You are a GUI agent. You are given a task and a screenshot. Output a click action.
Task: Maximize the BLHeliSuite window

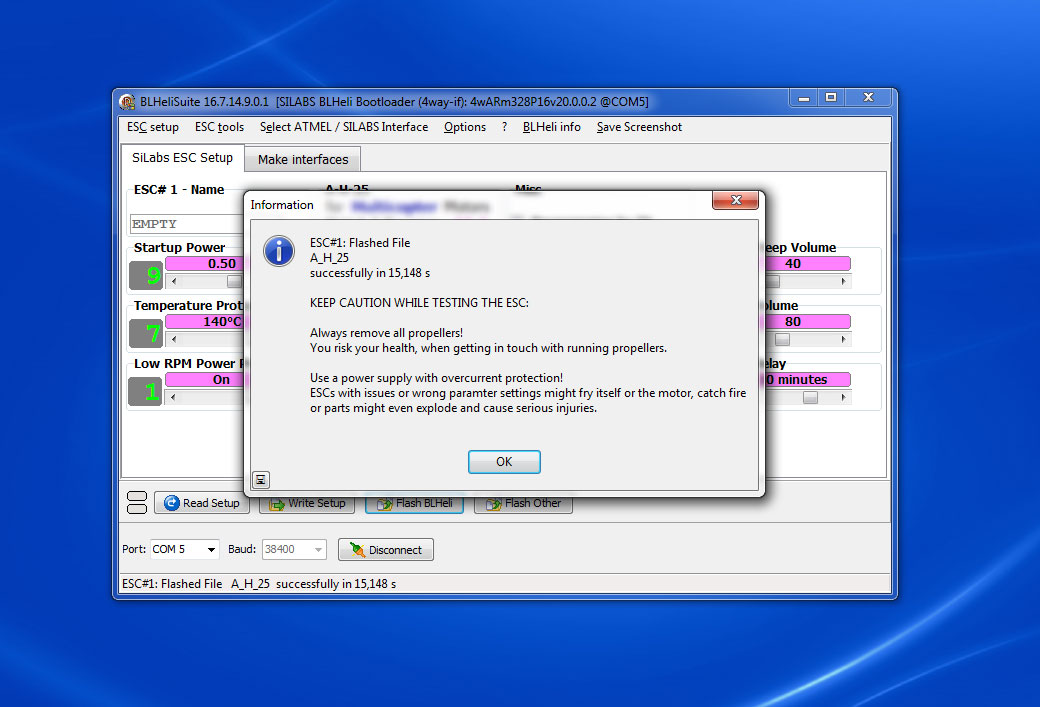pos(830,97)
